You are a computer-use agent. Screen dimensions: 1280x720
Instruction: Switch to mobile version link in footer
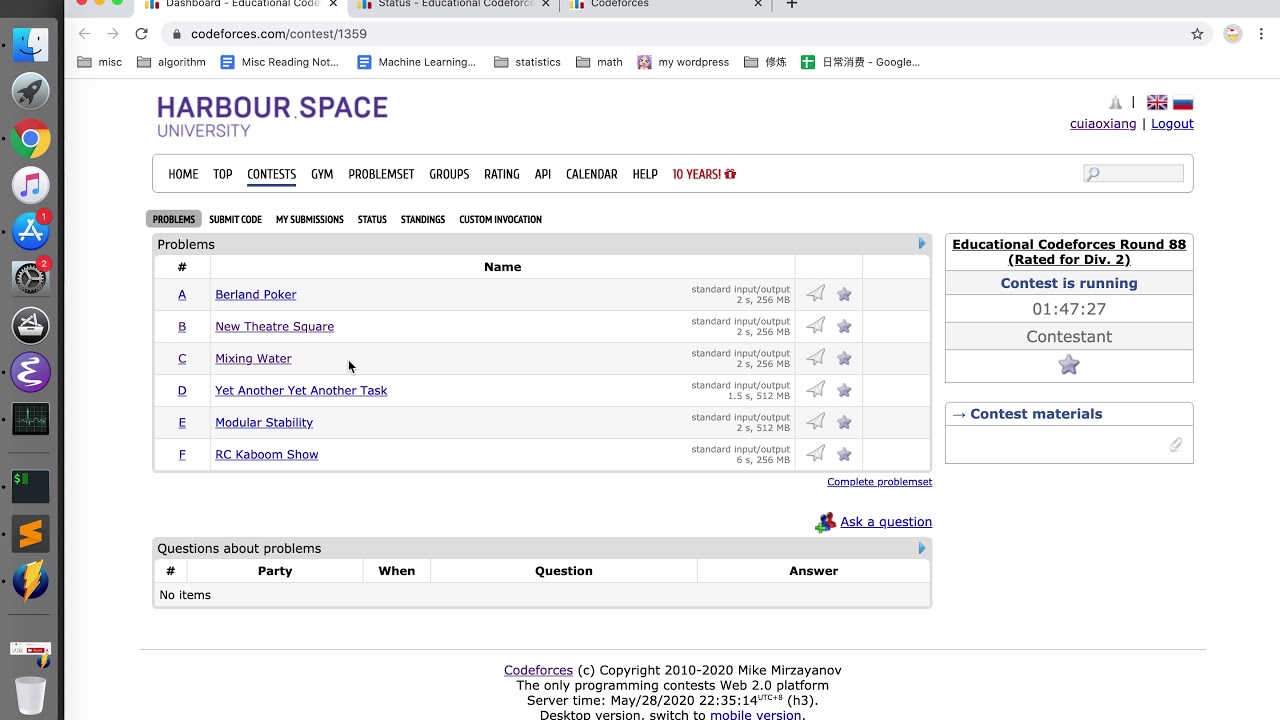pyautogui.click(x=755, y=715)
